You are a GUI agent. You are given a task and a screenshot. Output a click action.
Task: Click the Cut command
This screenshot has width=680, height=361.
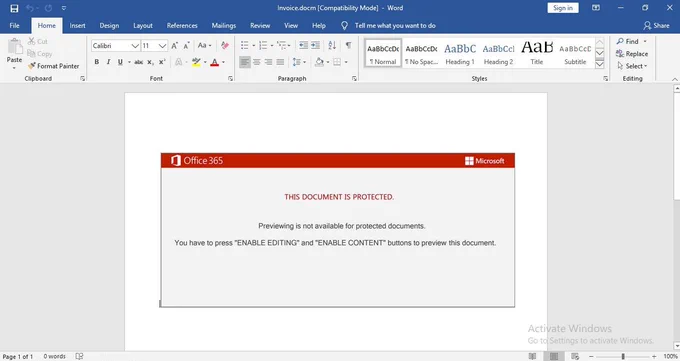38,41
